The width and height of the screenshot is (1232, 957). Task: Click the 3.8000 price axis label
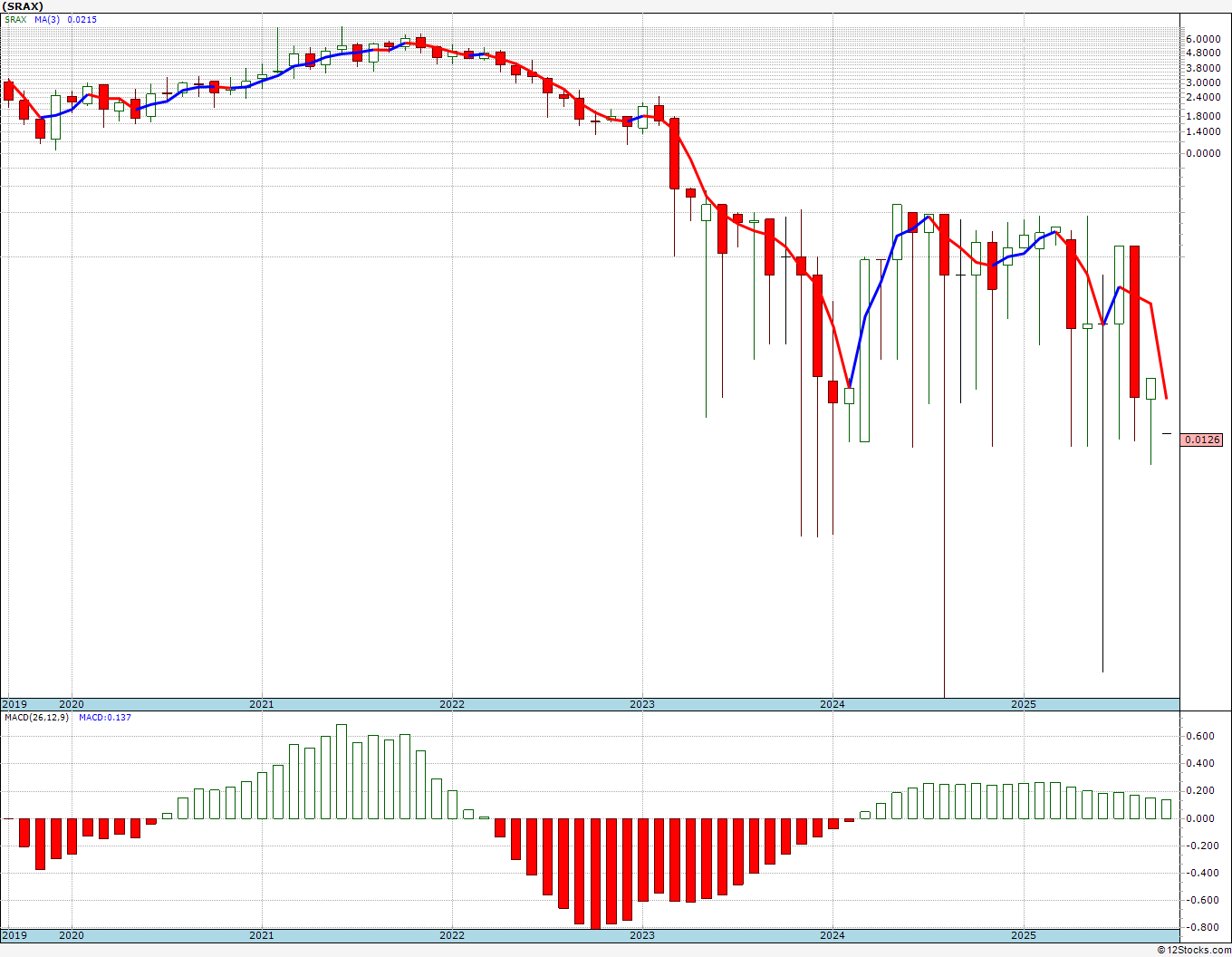coord(1203,68)
